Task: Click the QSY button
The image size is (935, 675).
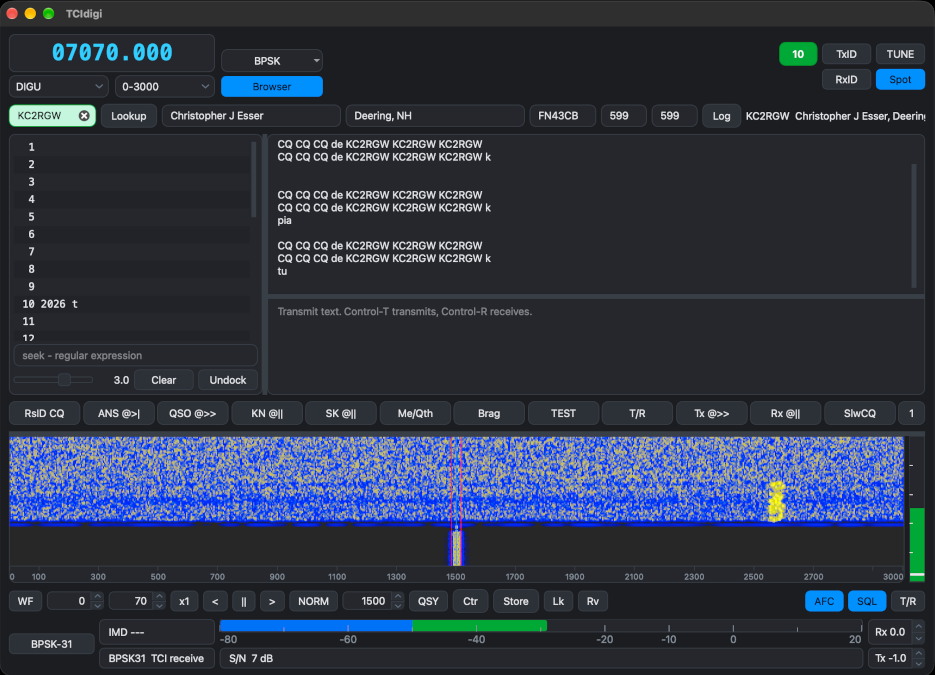Action: 428,601
